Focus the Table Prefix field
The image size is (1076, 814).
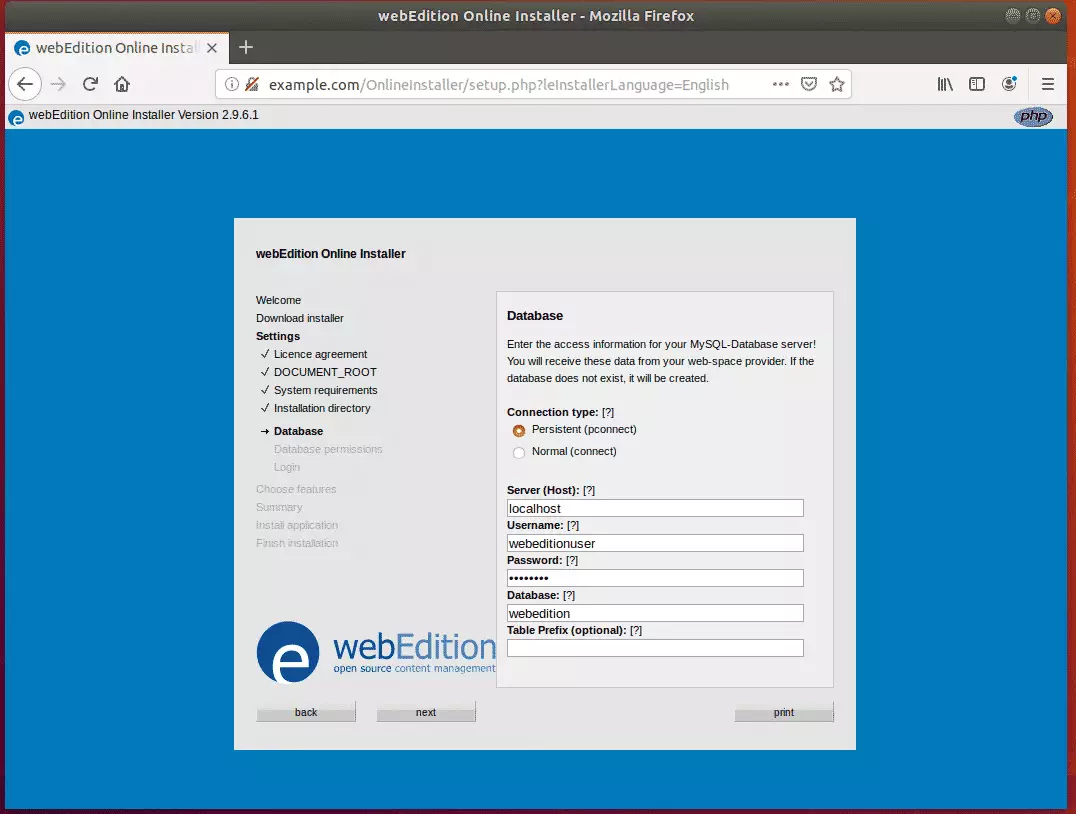tap(655, 648)
